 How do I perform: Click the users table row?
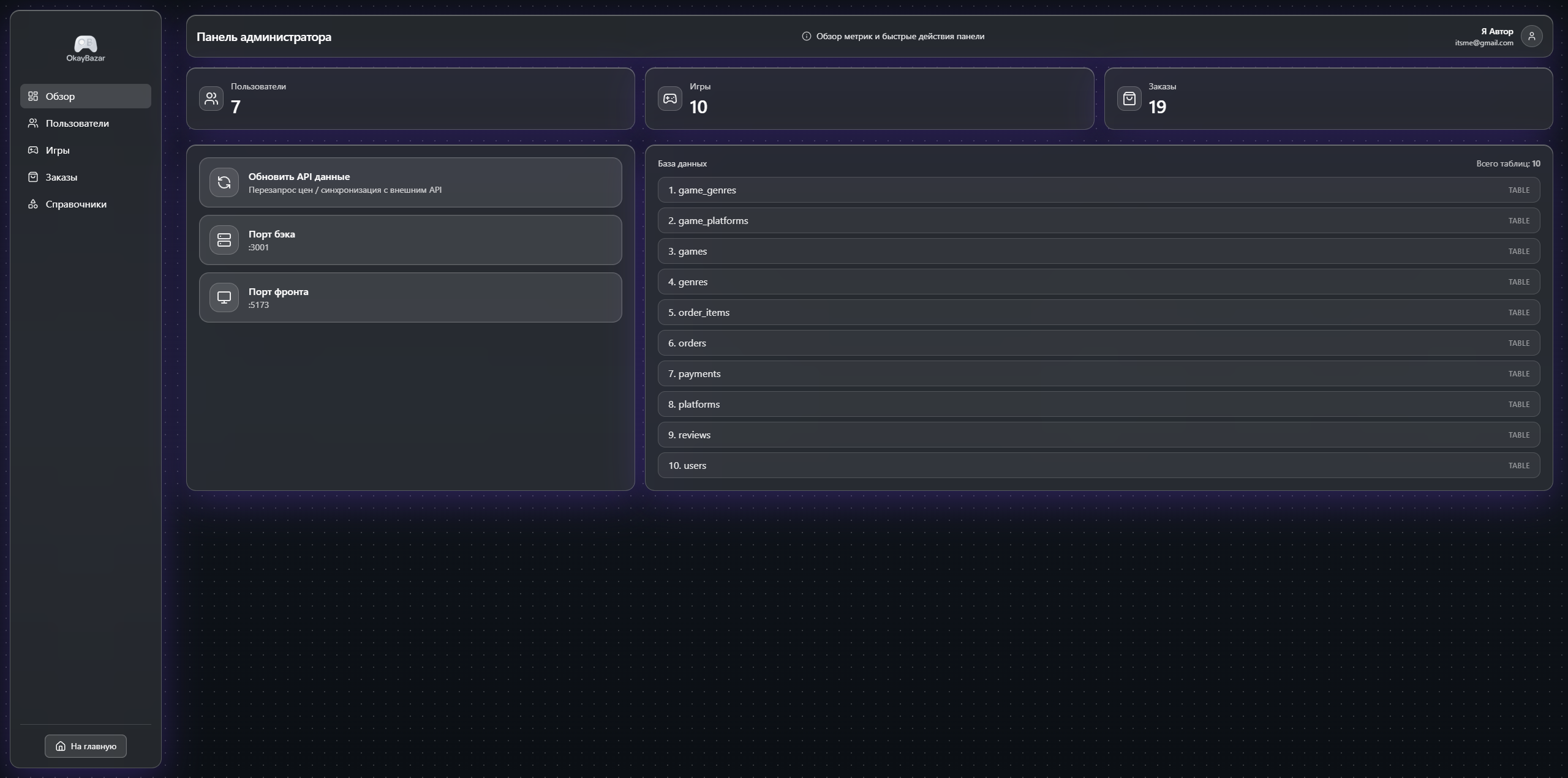click(x=1098, y=465)
